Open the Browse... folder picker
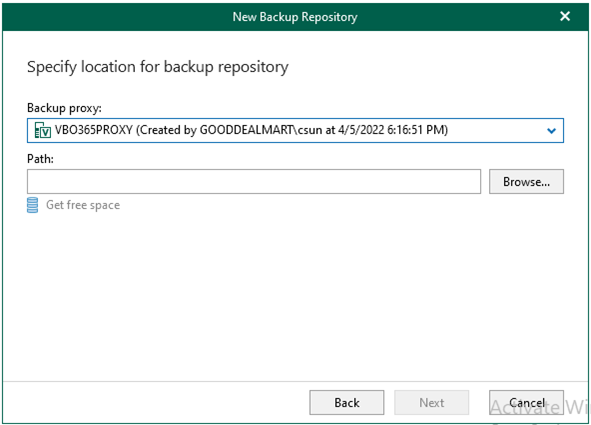This screenshot has height=425, width=591. [526, 182]
